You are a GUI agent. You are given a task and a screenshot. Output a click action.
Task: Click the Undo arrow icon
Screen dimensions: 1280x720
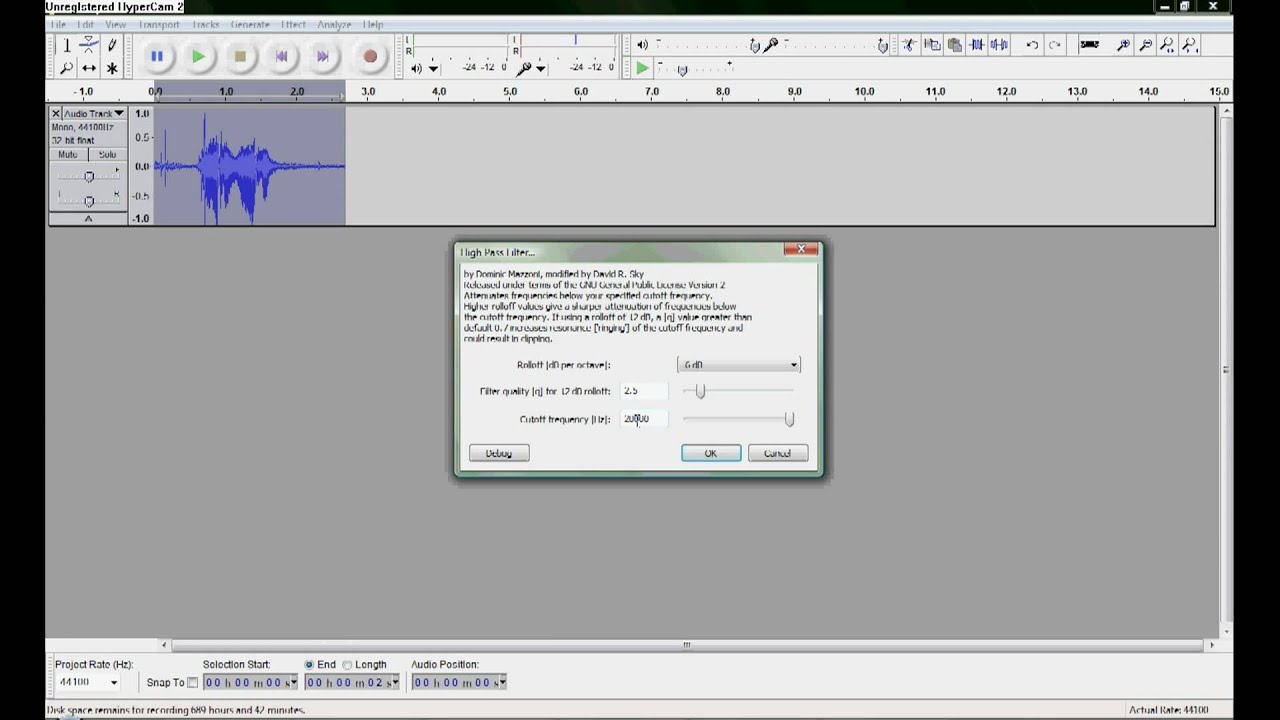coord(1032,45)
